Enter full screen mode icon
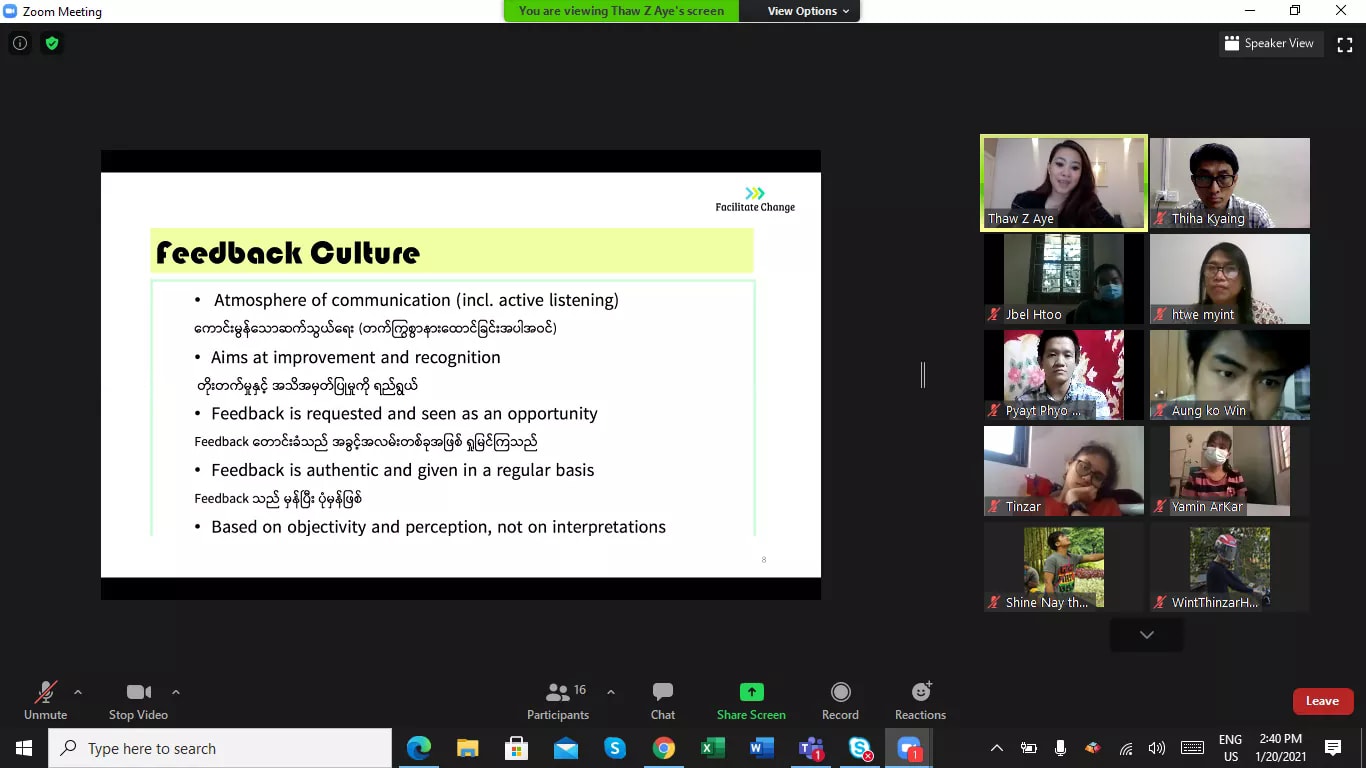Viewport: 1366px width, 768px height. click(1345, 44)
